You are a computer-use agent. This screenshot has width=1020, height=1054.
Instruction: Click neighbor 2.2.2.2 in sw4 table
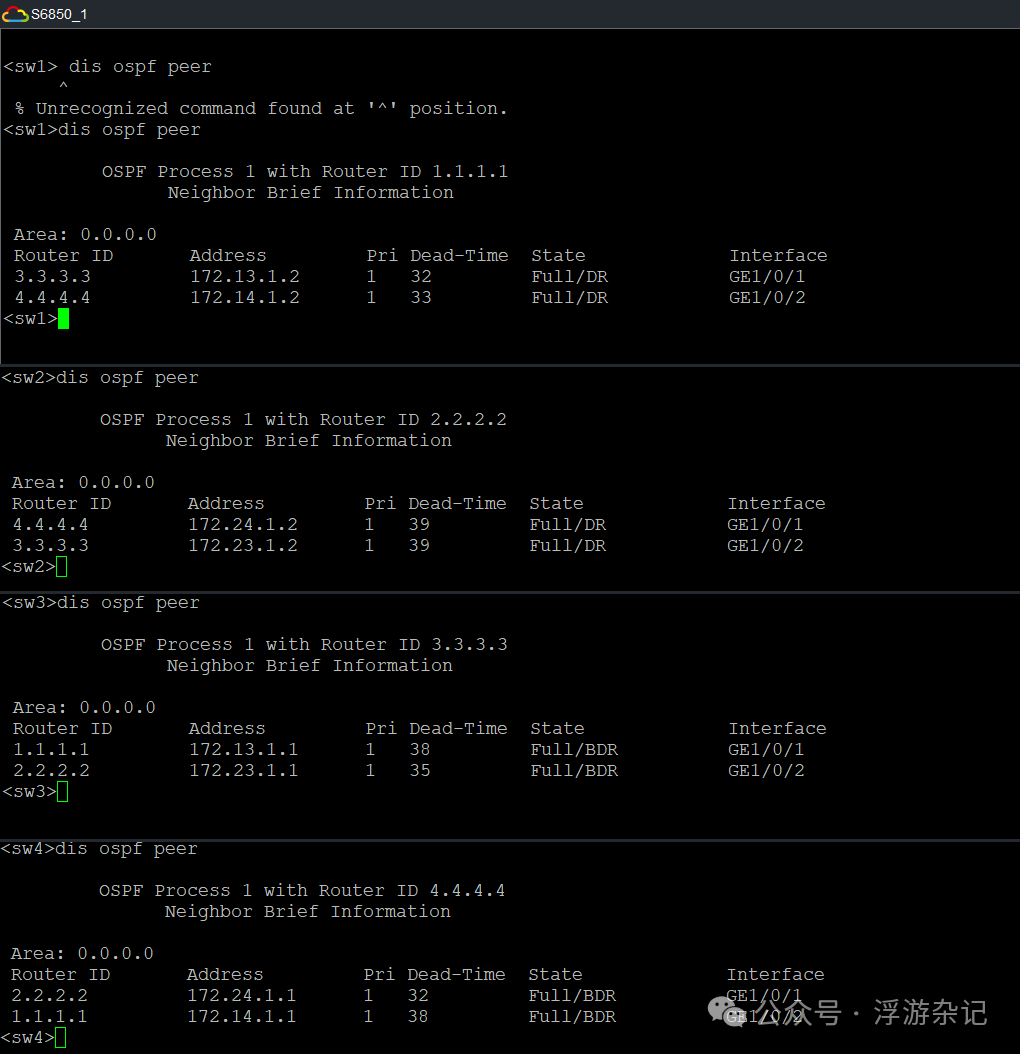tap(49, 996)
